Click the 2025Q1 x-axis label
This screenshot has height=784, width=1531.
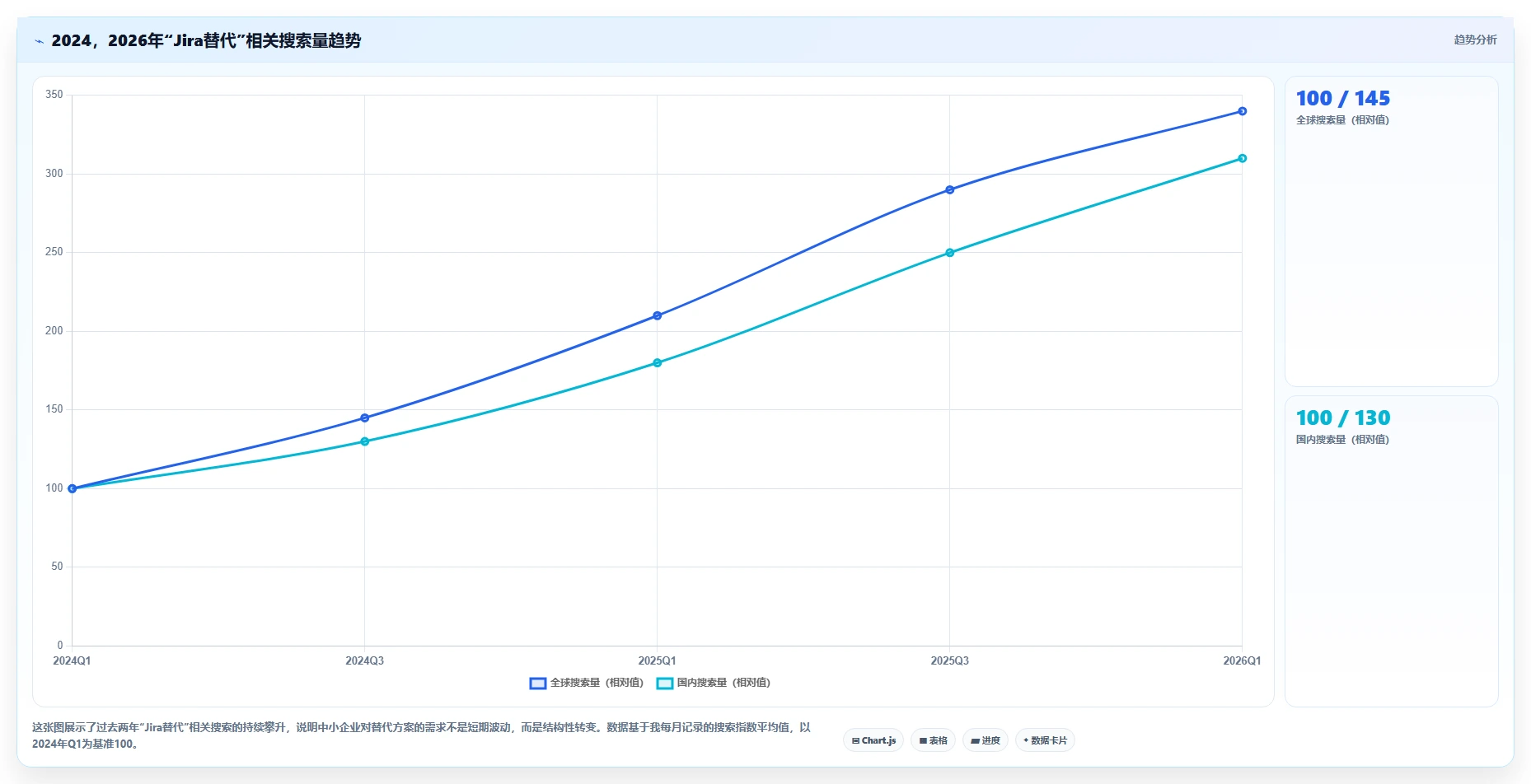tap(657, 661)
